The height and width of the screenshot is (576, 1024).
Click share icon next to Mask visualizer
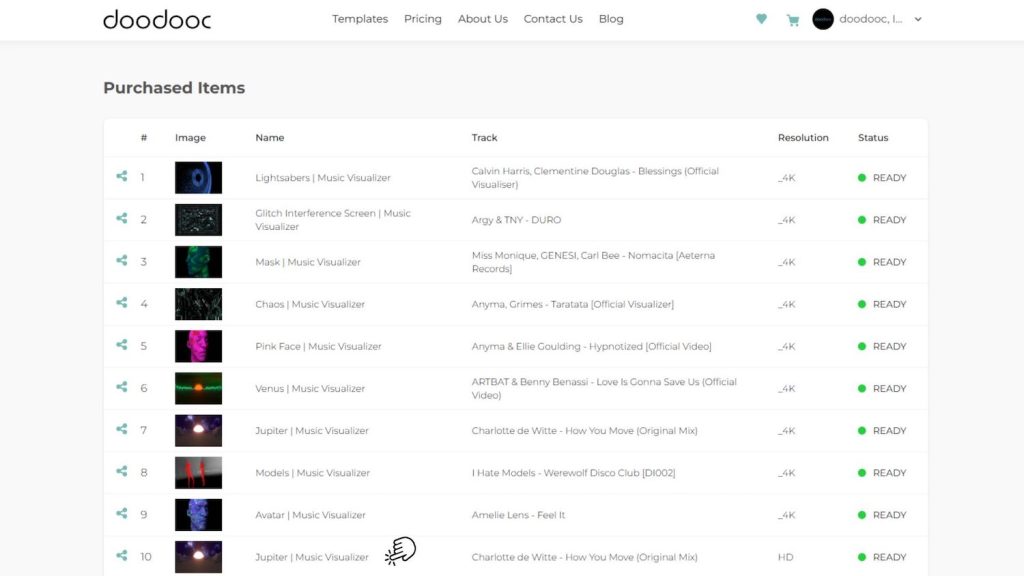[x=121, y=261]
